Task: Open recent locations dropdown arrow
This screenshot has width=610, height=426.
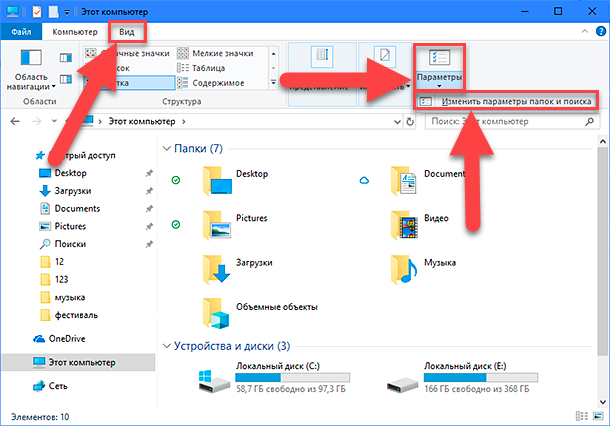Action: coord(54,121)
